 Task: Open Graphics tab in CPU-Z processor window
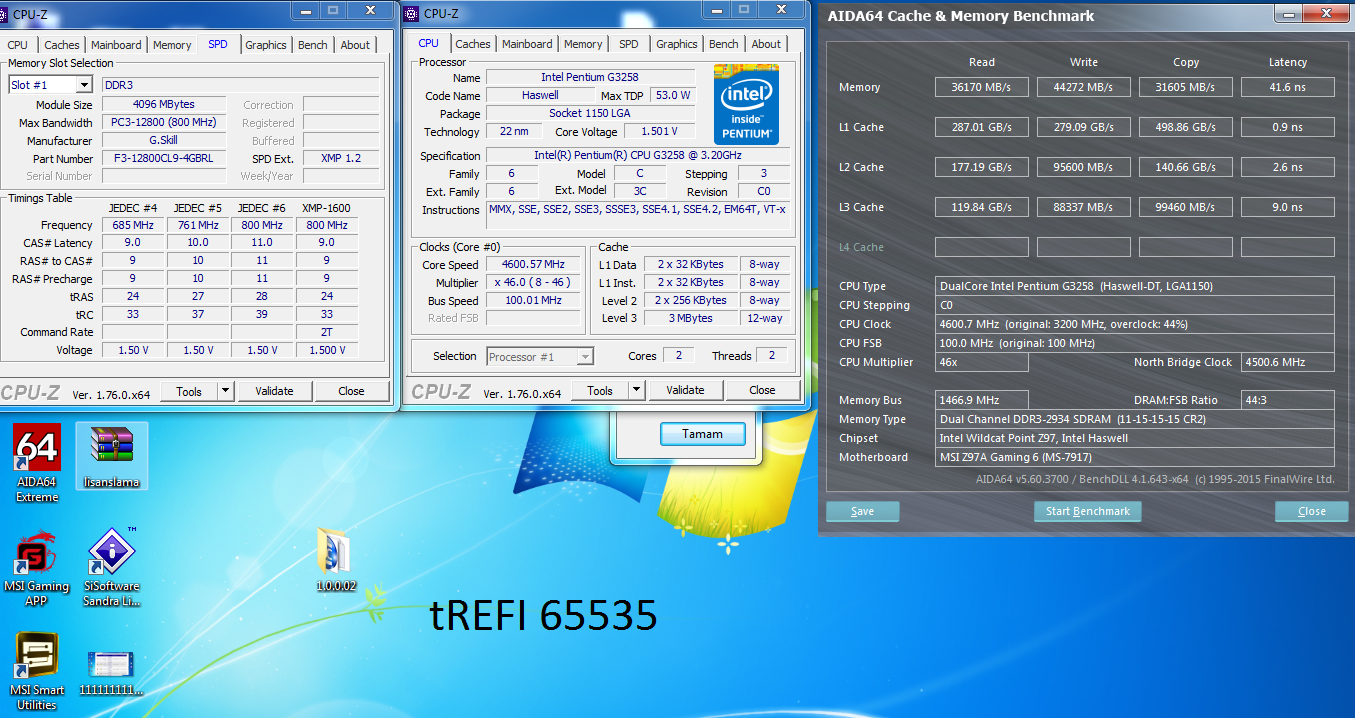coord(677,44)
